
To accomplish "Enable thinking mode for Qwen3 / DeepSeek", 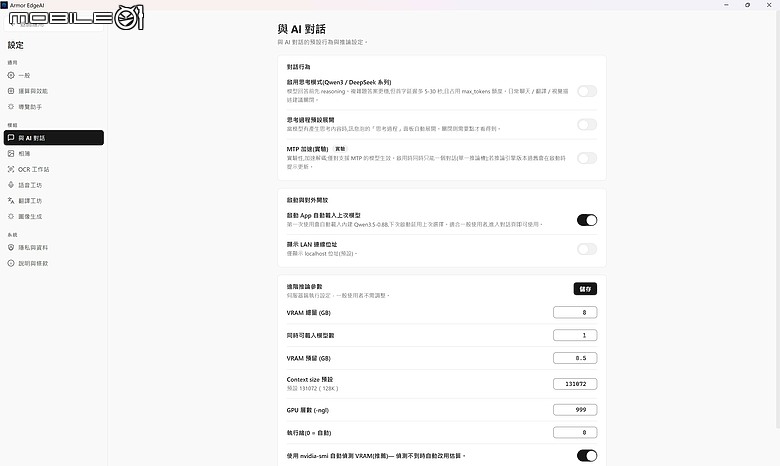I will point(587,91).
